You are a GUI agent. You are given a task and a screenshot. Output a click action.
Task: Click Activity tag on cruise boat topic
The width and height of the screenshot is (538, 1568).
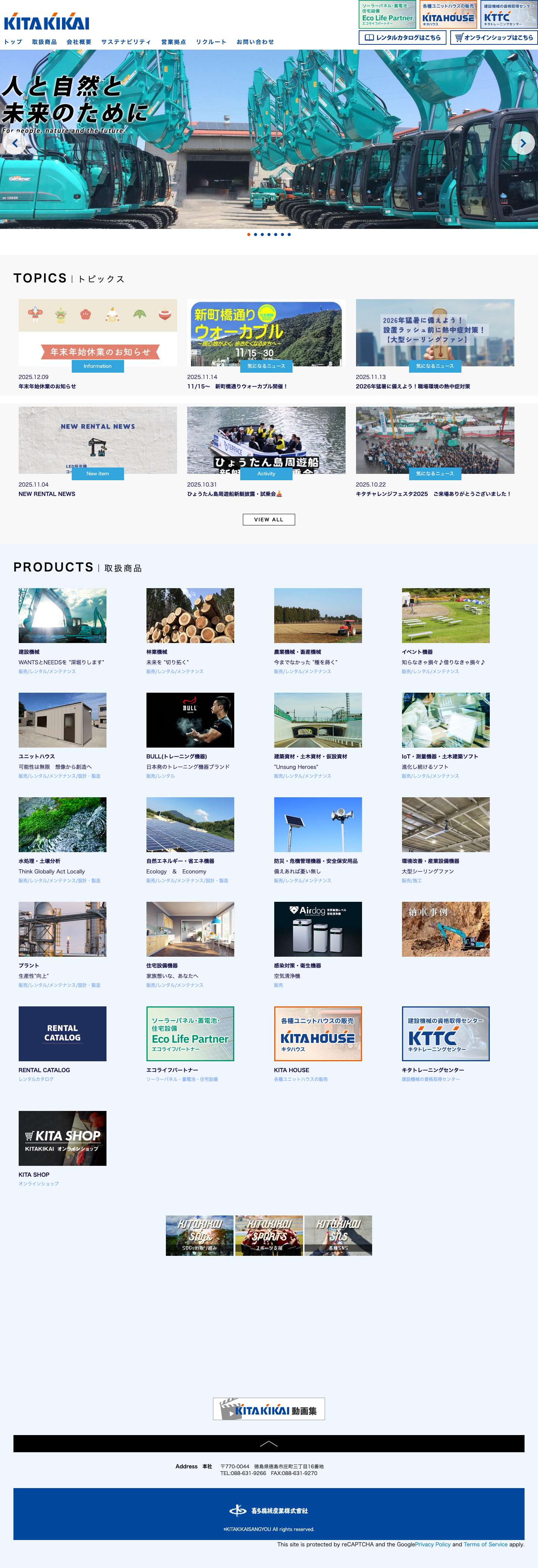tap(266, 473)
